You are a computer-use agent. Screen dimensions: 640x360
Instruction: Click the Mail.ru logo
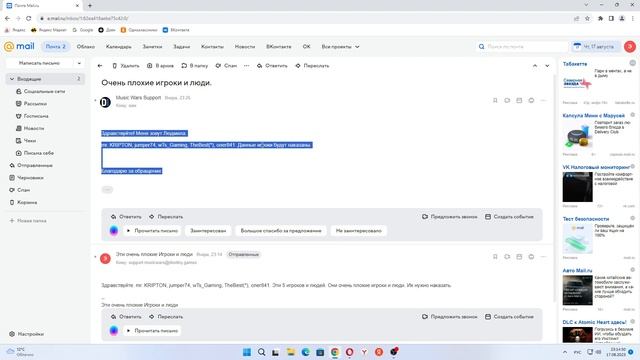pos(19,47)
